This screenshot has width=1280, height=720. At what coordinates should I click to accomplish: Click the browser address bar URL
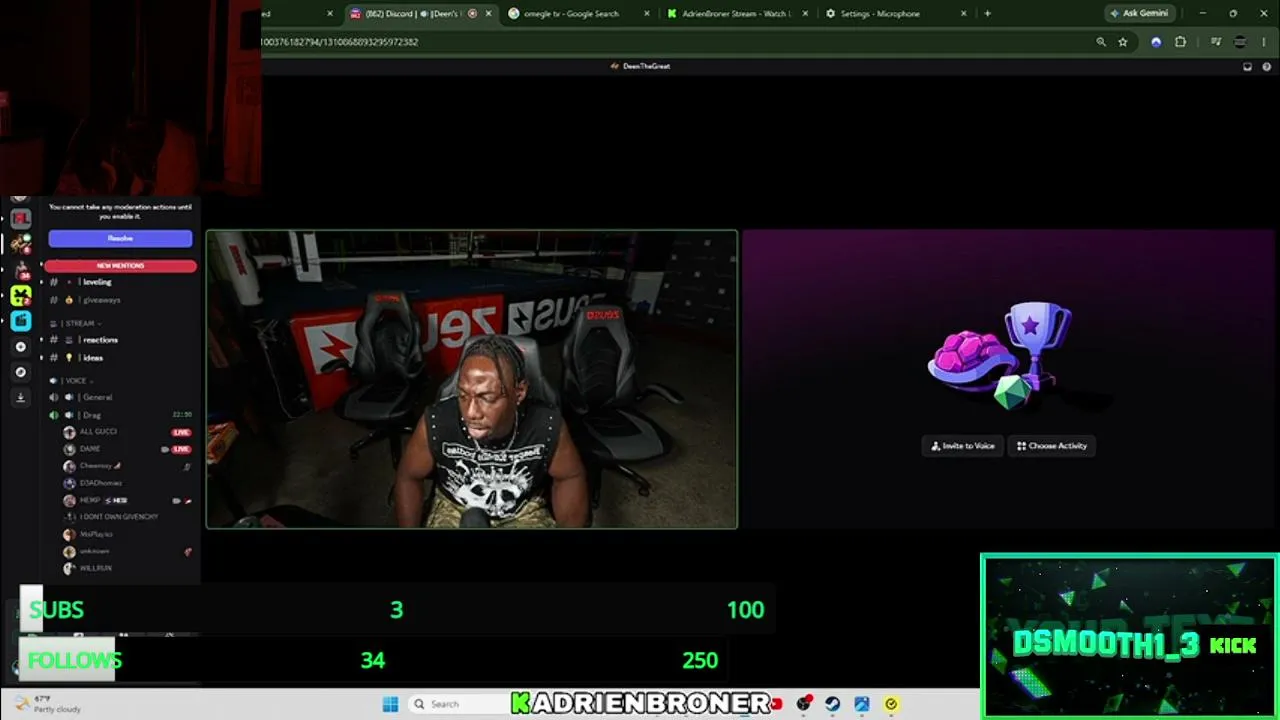[x=340, y=42]
